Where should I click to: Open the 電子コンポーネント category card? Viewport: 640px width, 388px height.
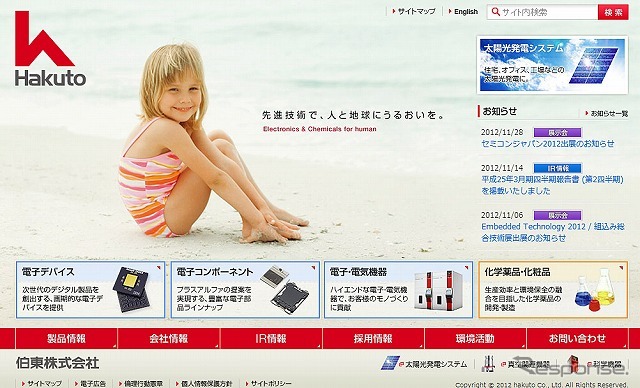[245, 290]
